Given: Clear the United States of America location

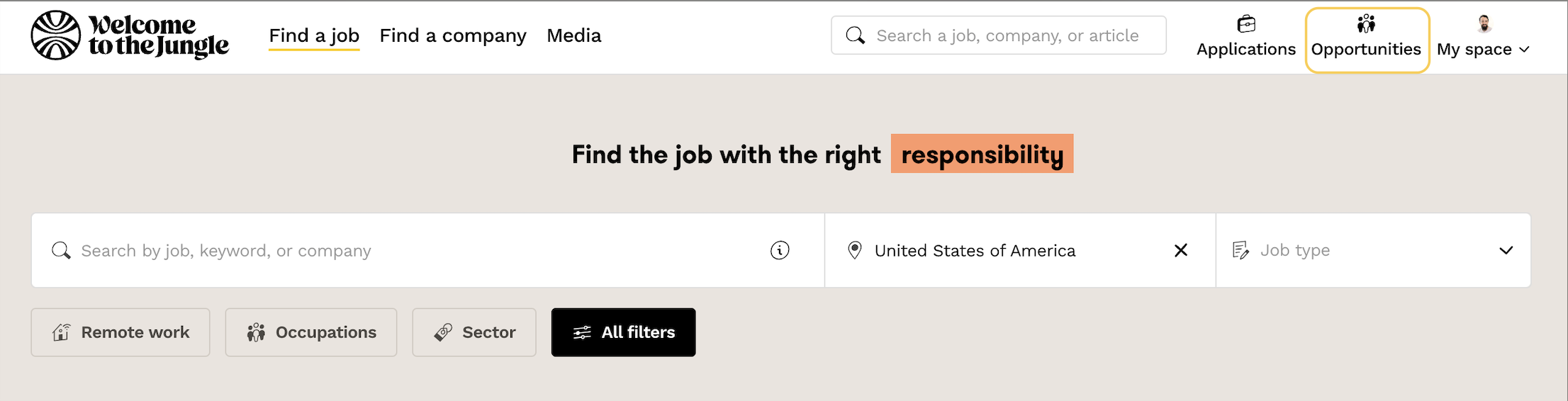Looking at the screenshot, I should pos(1180,250).
